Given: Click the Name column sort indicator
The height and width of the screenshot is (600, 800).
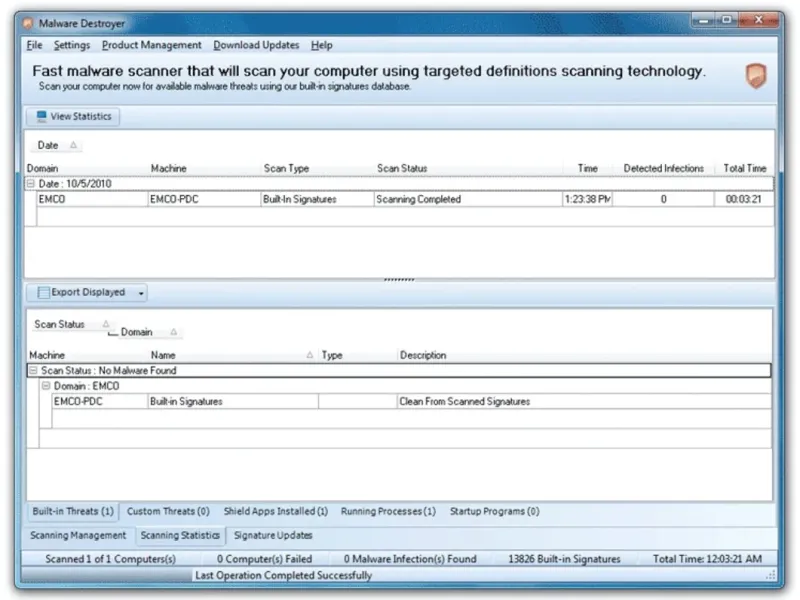Looking at the screenshot, I should pos(309,355).
